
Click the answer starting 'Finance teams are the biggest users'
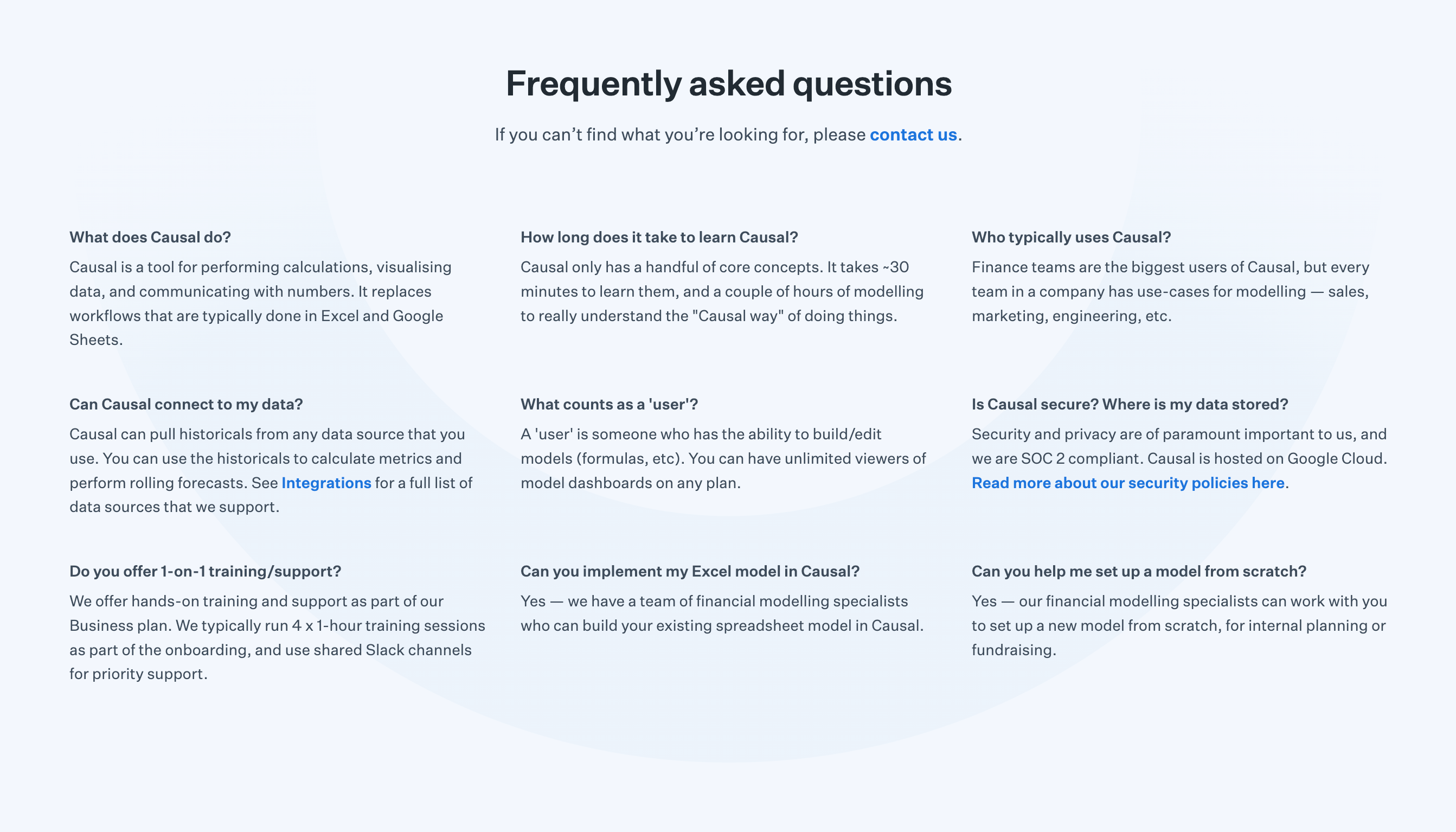[1170, 291]
